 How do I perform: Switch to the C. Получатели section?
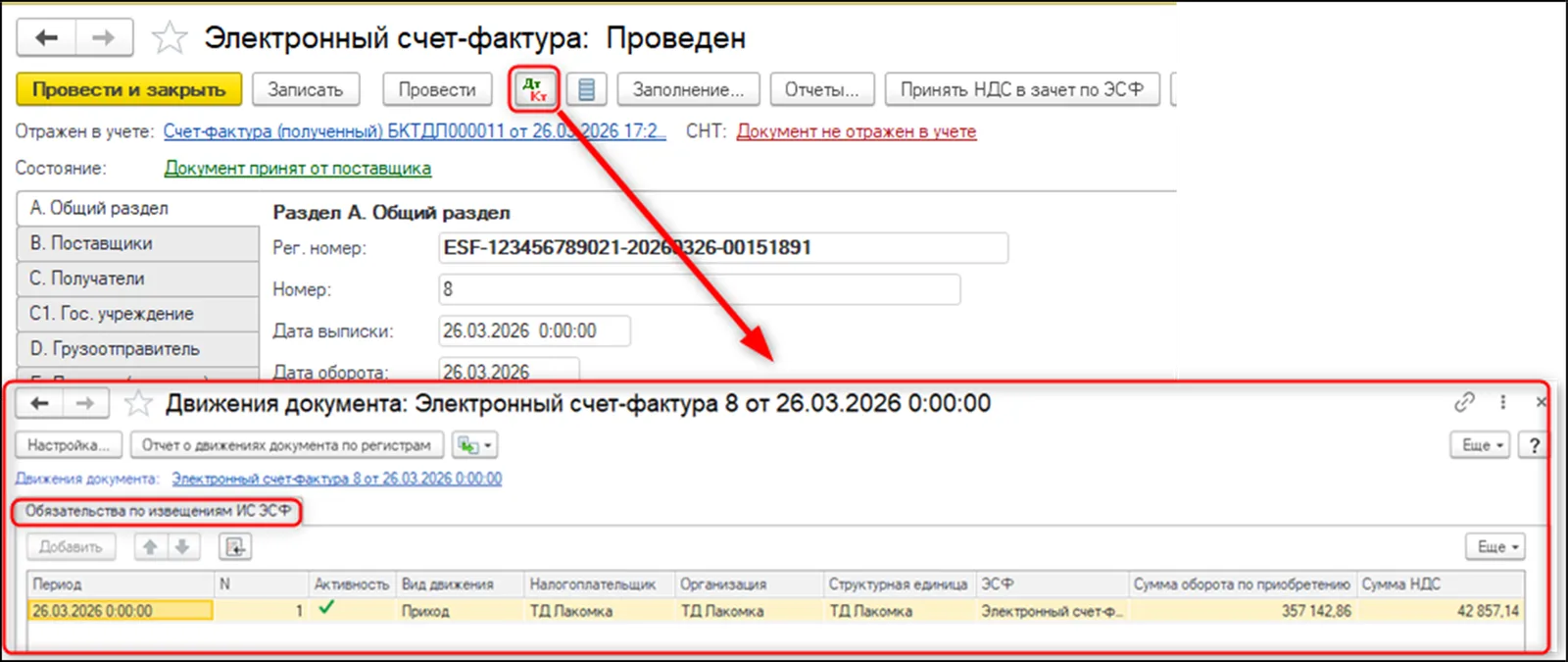tap(138, 279)
